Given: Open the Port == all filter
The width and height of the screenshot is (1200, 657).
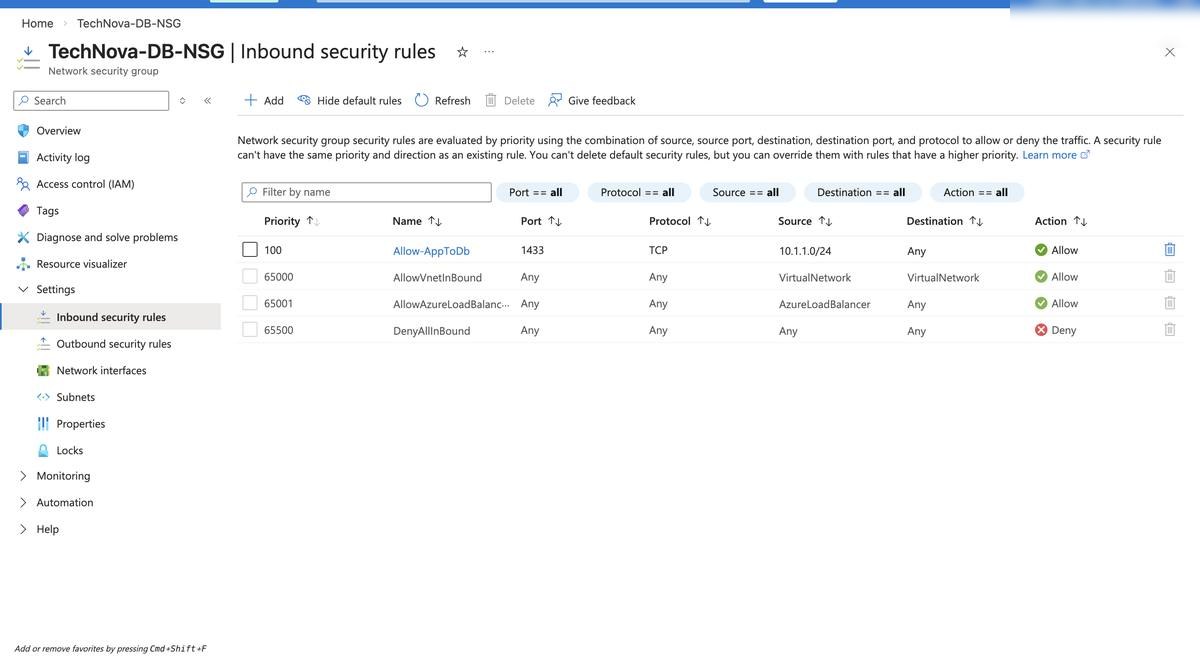Looking at the screenshot, I should [x=535, y=192].
